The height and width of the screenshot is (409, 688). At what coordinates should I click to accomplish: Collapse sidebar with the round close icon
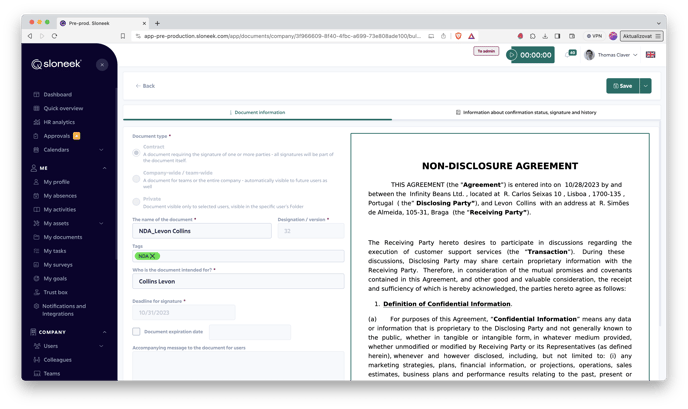[x=102, y=65]
